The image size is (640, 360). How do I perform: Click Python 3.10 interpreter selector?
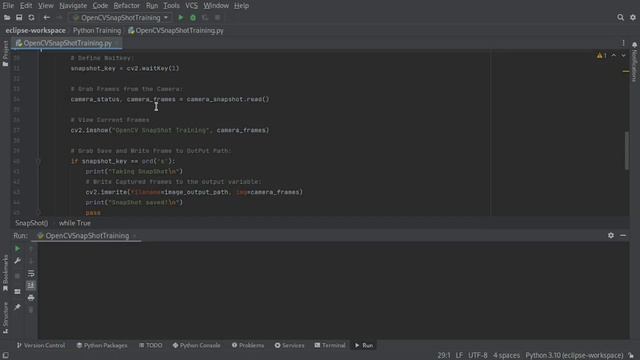(574, 356)
